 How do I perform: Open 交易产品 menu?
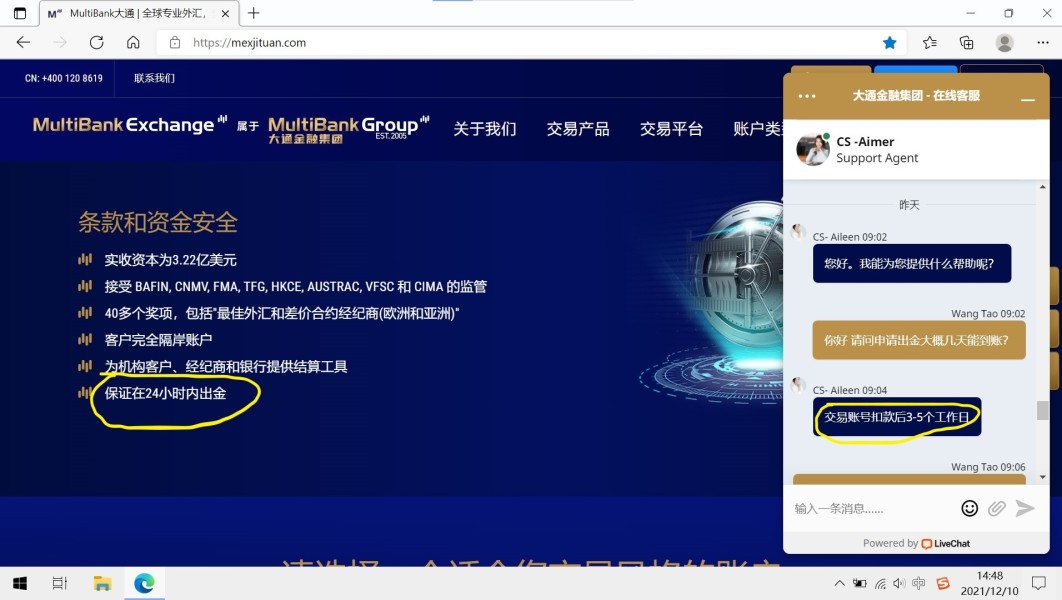coord(578,129)
